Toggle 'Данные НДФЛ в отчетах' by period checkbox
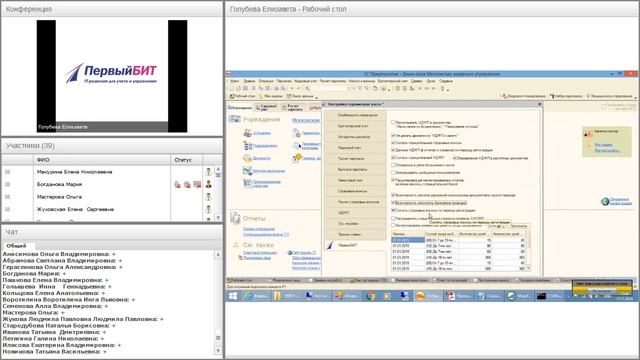The height and width of the screenshot is (360, 640). (393, 150)
